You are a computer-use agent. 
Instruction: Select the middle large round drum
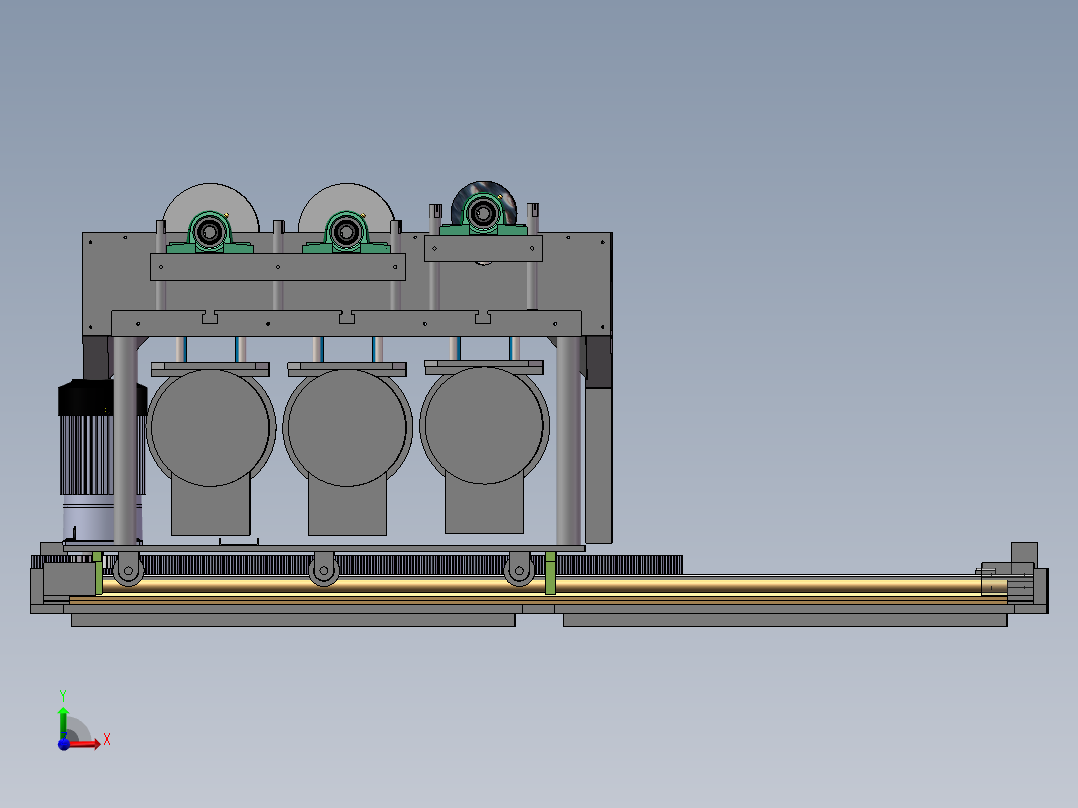point(347,428)
